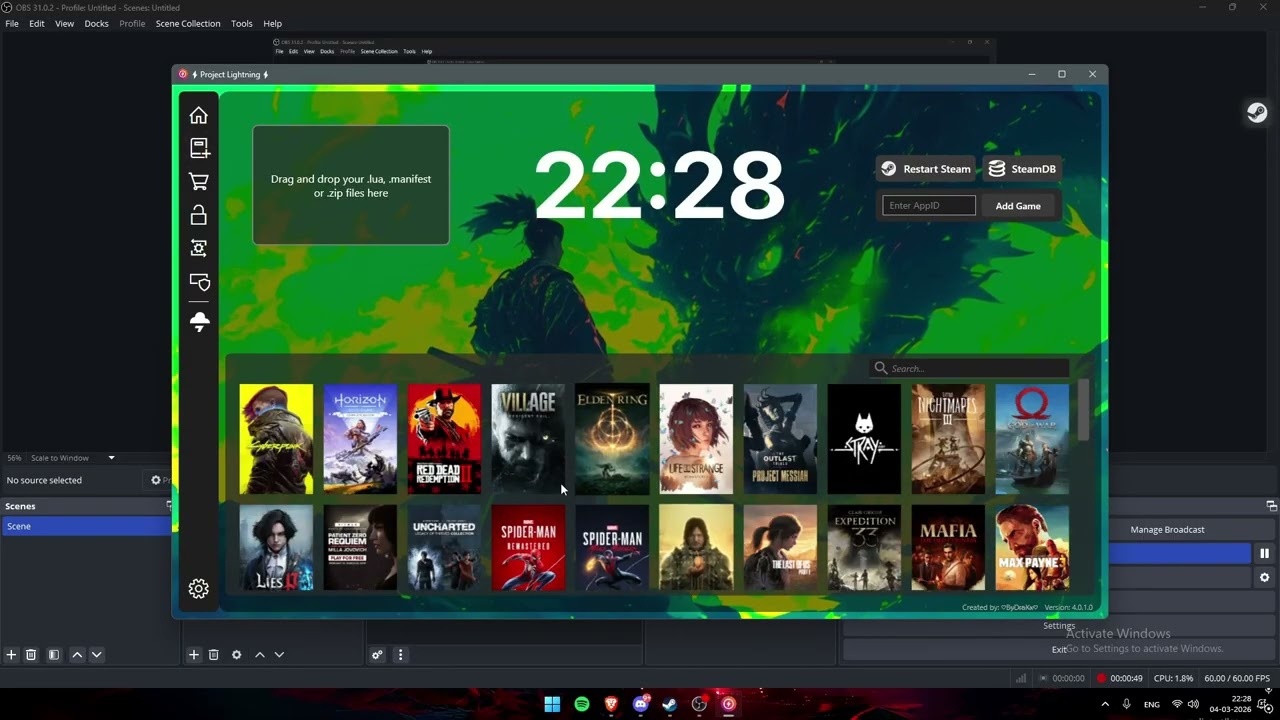Open scene filters icon in Scenes dock
Image resolution: width=1280 pixels, height=720 pixels.
click(x=54, y=655)
